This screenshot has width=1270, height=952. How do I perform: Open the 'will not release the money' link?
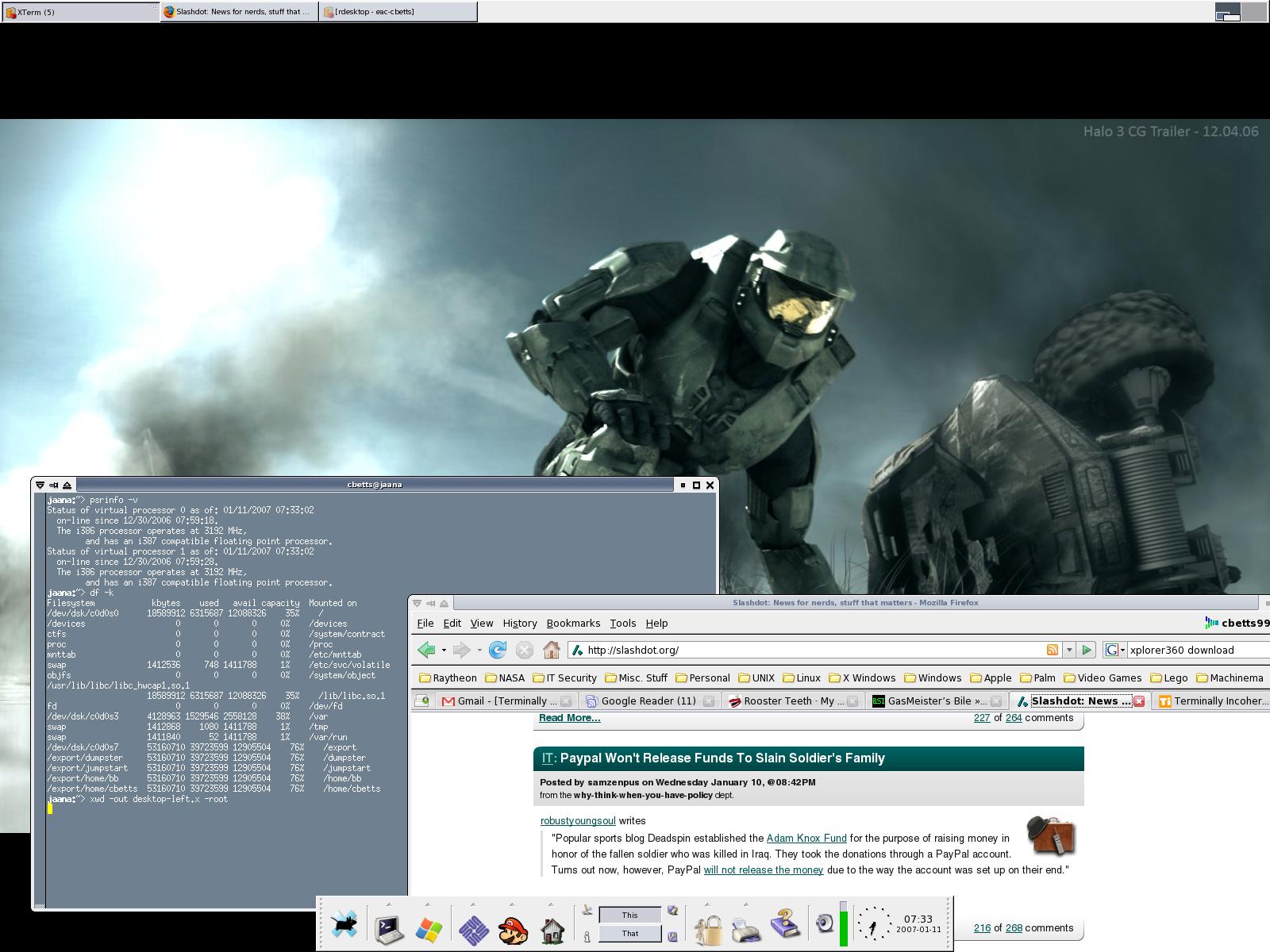tap(764, 870)
